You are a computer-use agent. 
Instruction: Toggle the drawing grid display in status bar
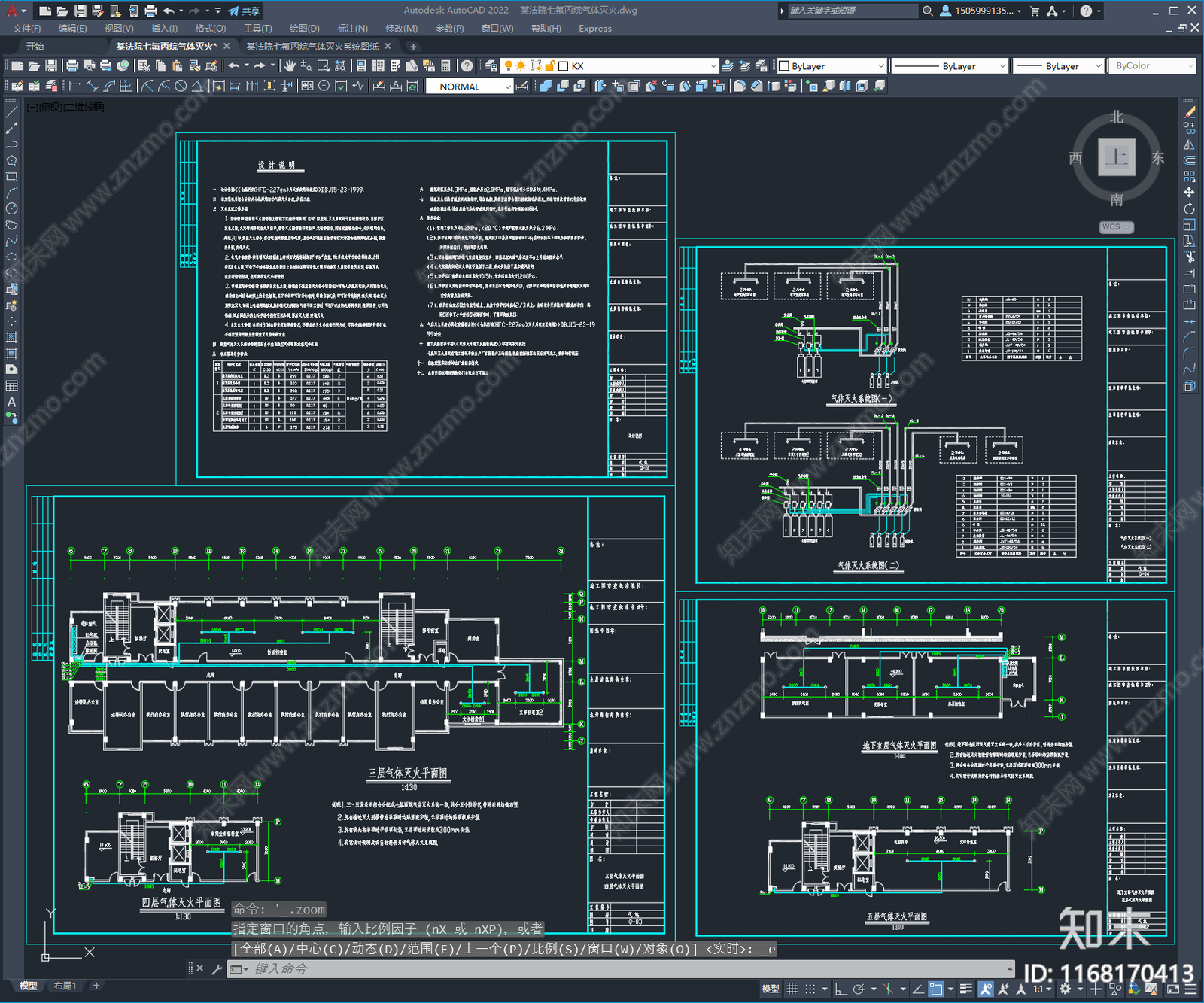tap(792, 989)
